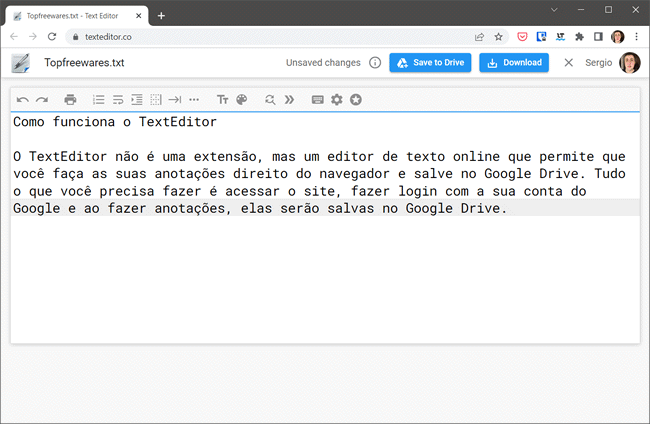
Task: Undo the last edit
Action: click(x=22, y=100)
